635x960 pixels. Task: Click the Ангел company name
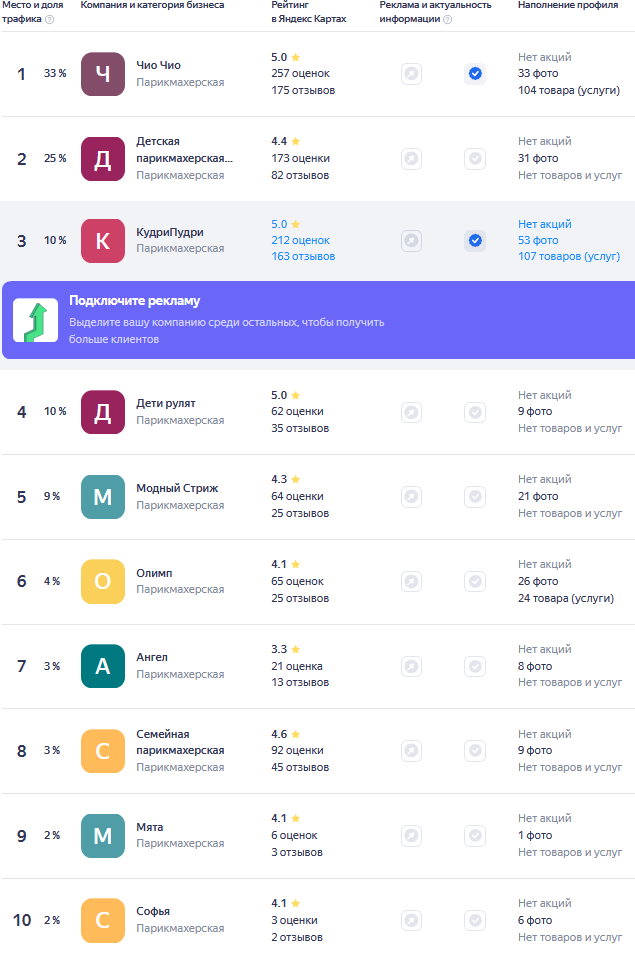tap(152, 657)
